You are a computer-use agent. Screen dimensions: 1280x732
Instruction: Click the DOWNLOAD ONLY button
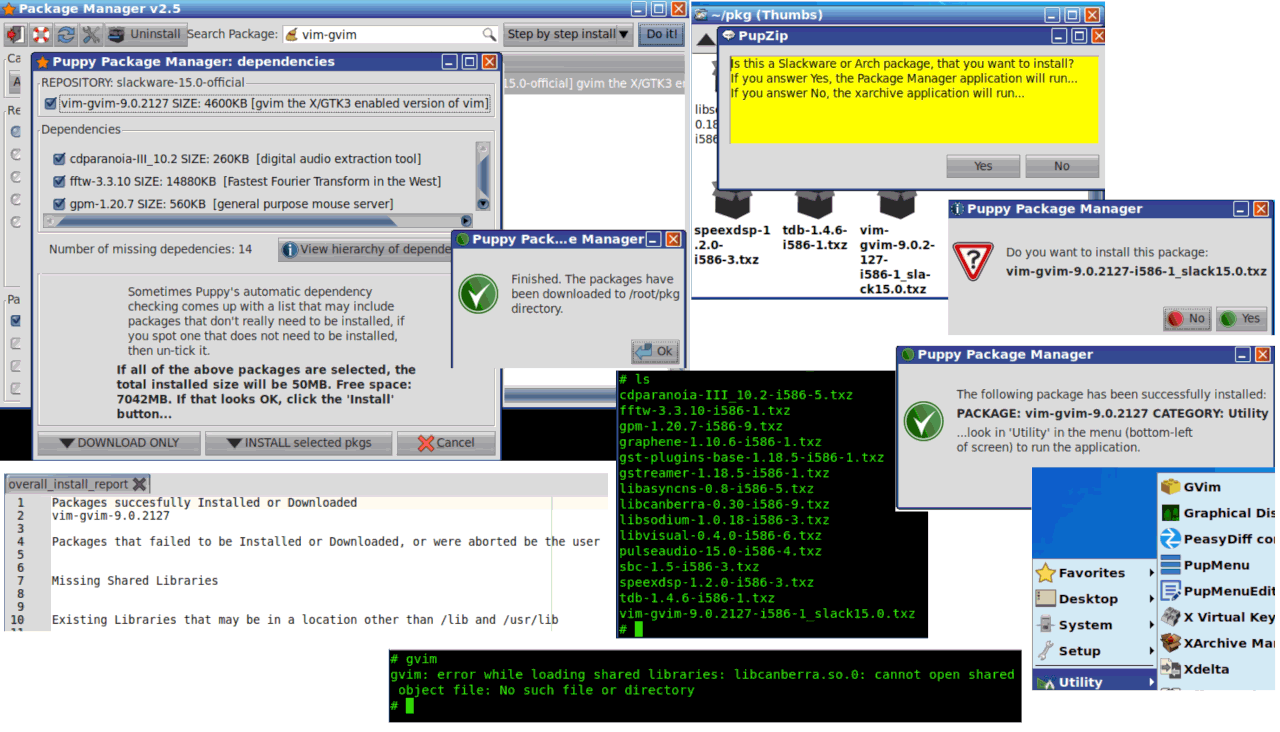tap(118, 443)
